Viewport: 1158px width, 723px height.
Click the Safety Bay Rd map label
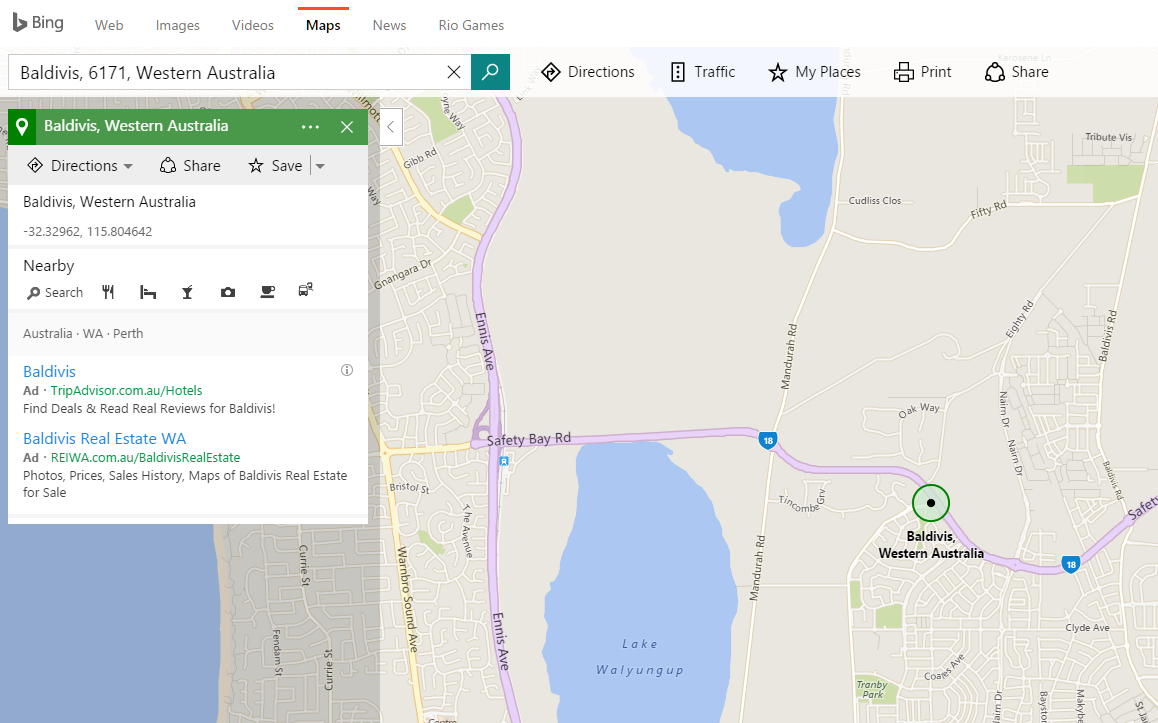coord(529,439)
